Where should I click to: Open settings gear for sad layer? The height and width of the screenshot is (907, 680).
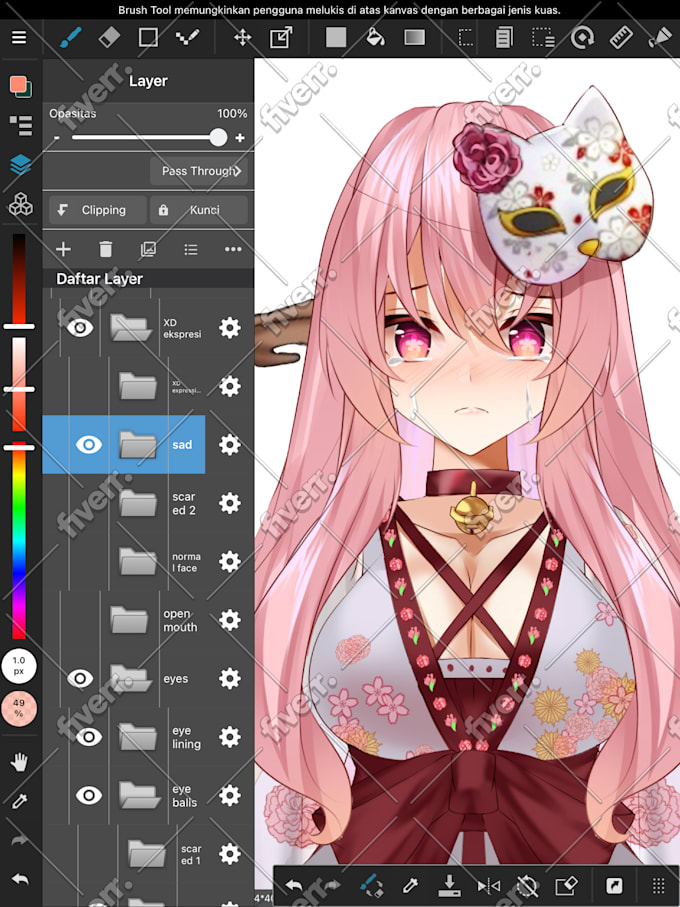230,445
